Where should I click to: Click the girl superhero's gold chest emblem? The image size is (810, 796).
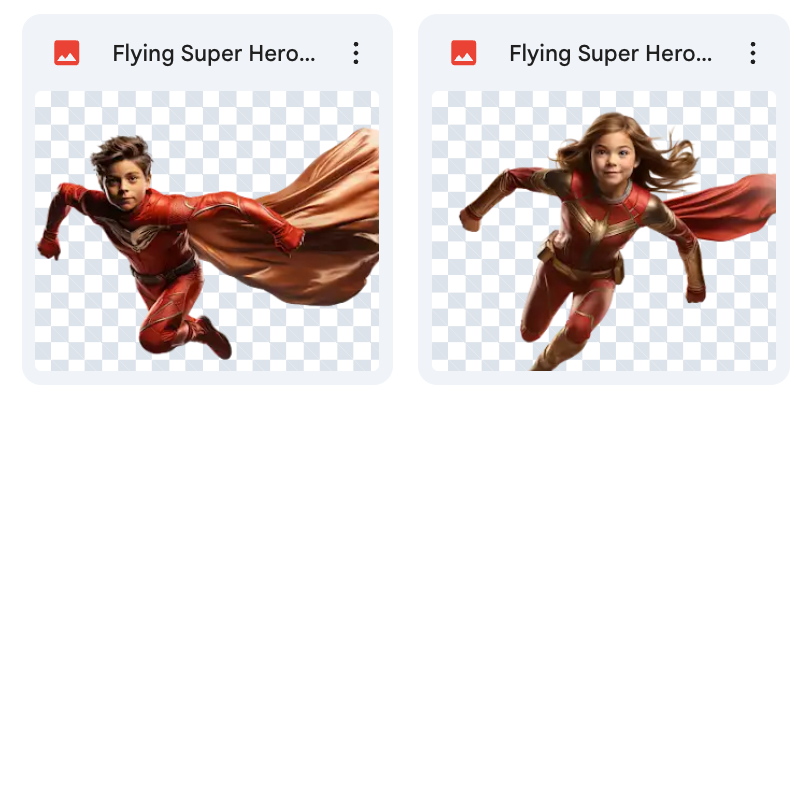pyautogui.click(x=598, y=228)
